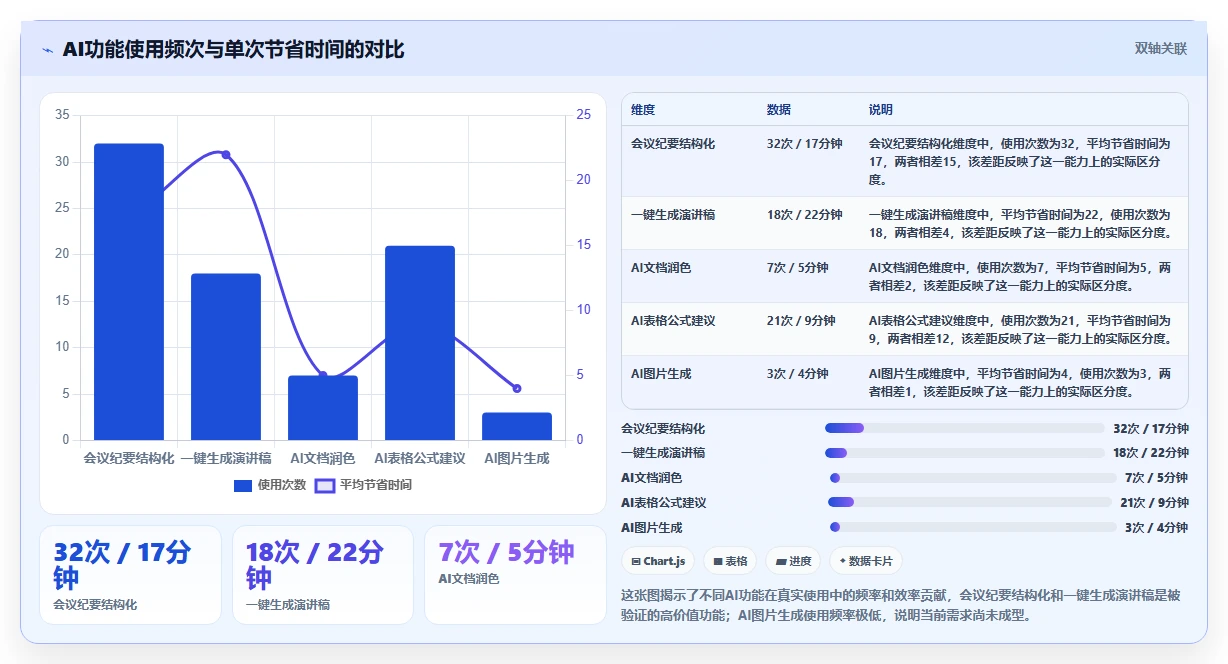This screenshot has height=664, width=1228.
Task: Click the chart title AI功能使用频次与单次节省时间的对比
Action: (233, 49)
